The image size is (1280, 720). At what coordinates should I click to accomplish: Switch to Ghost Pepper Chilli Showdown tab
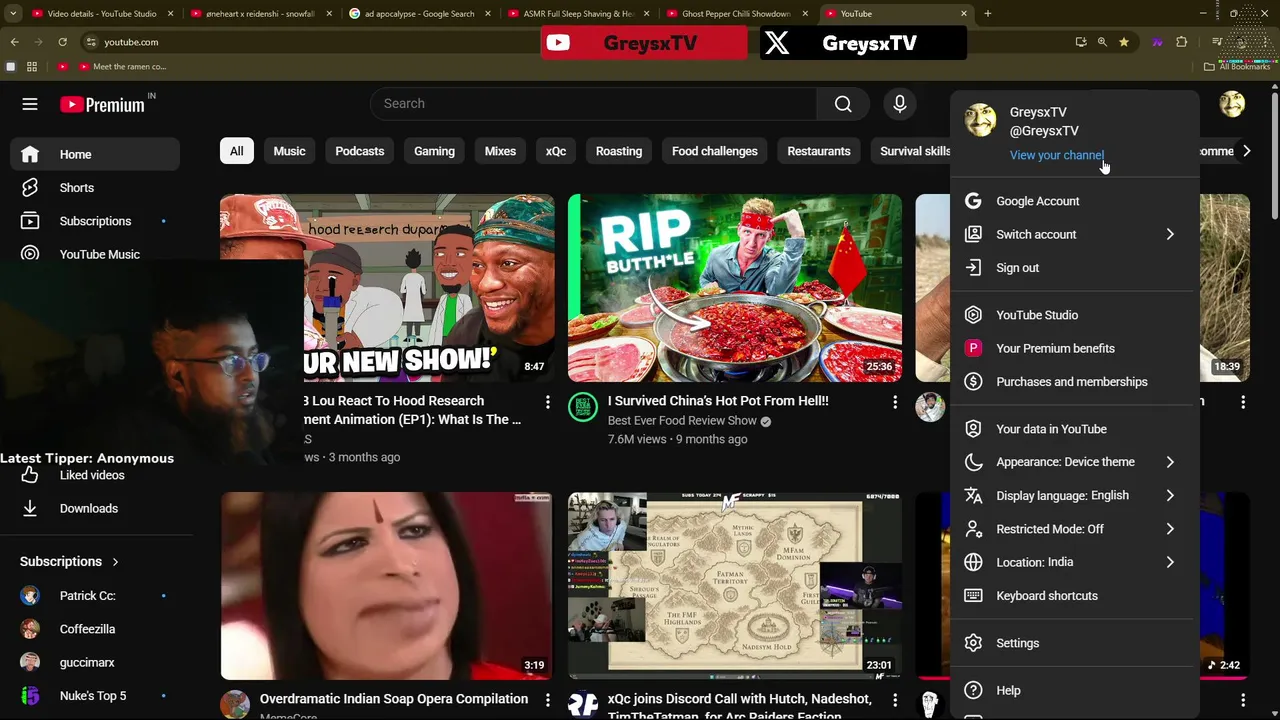tap(736, 14)
